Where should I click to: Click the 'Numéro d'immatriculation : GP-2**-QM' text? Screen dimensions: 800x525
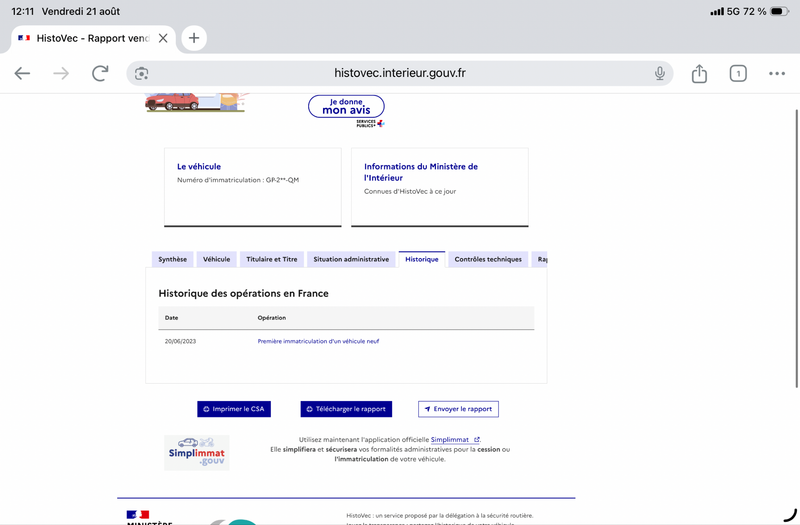point(238,180)
